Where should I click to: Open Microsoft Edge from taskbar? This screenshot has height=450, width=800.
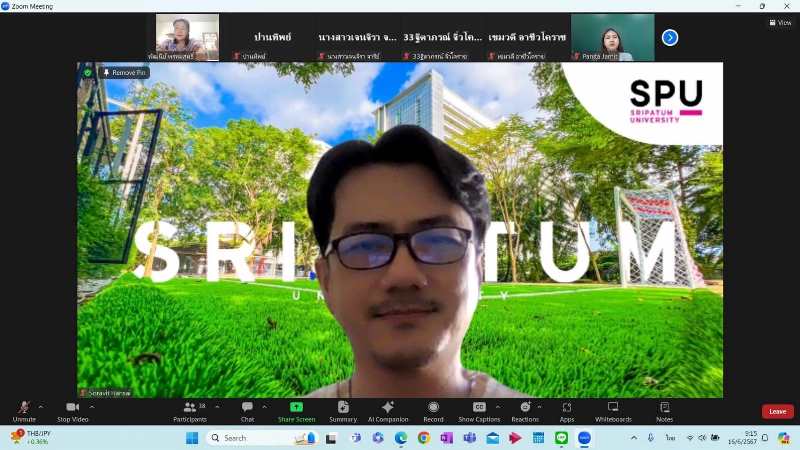coord(401,438)
